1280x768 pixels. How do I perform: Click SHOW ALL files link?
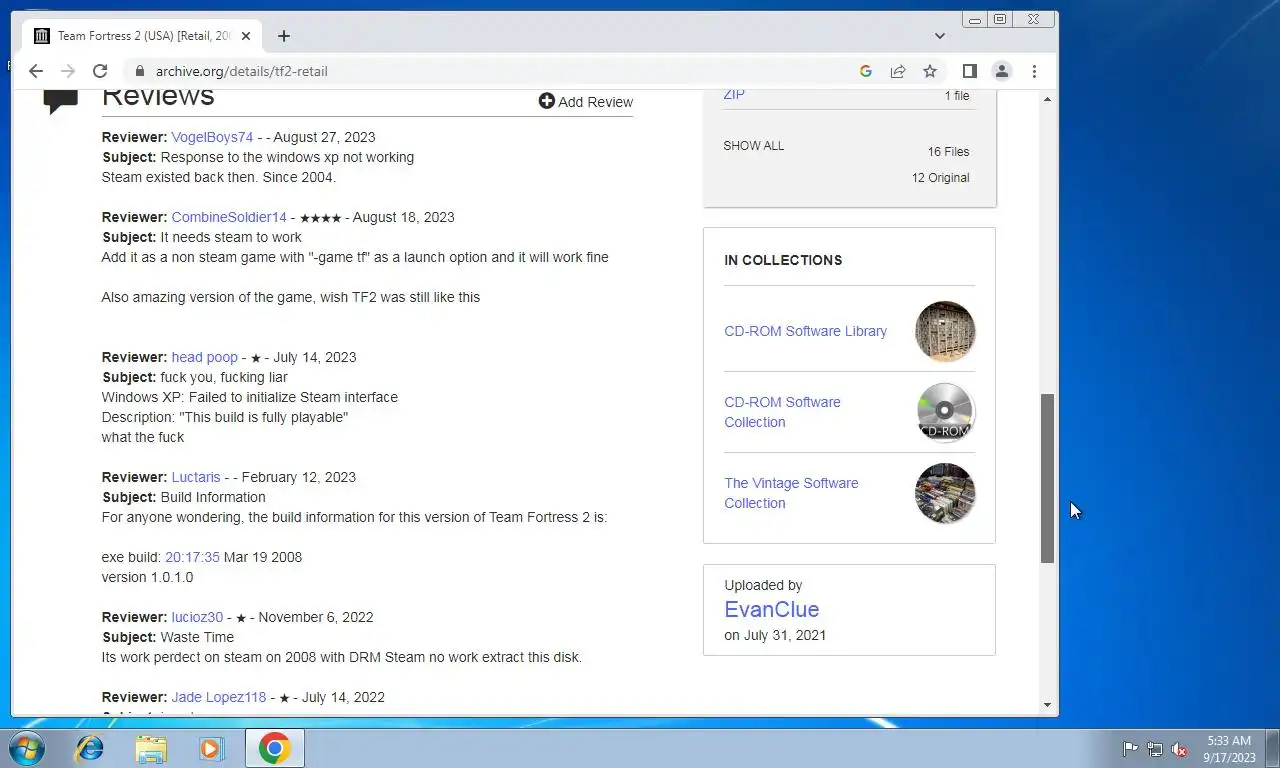coord(754,146)
